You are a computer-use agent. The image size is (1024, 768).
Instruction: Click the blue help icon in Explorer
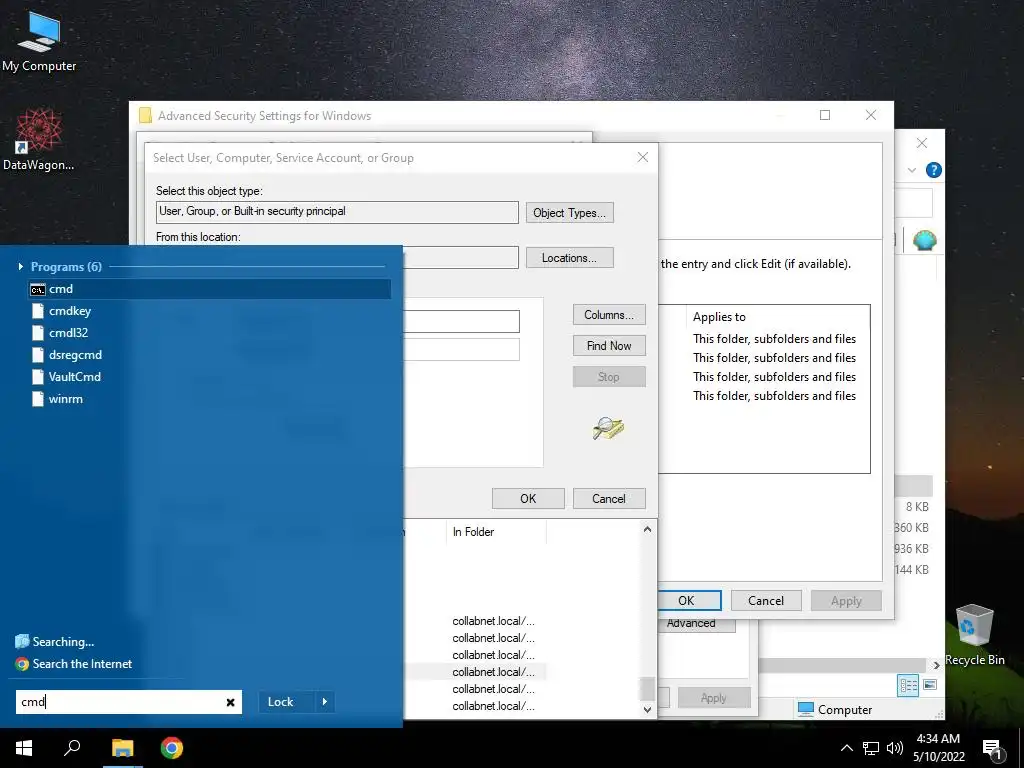click(x=933, y=170)
